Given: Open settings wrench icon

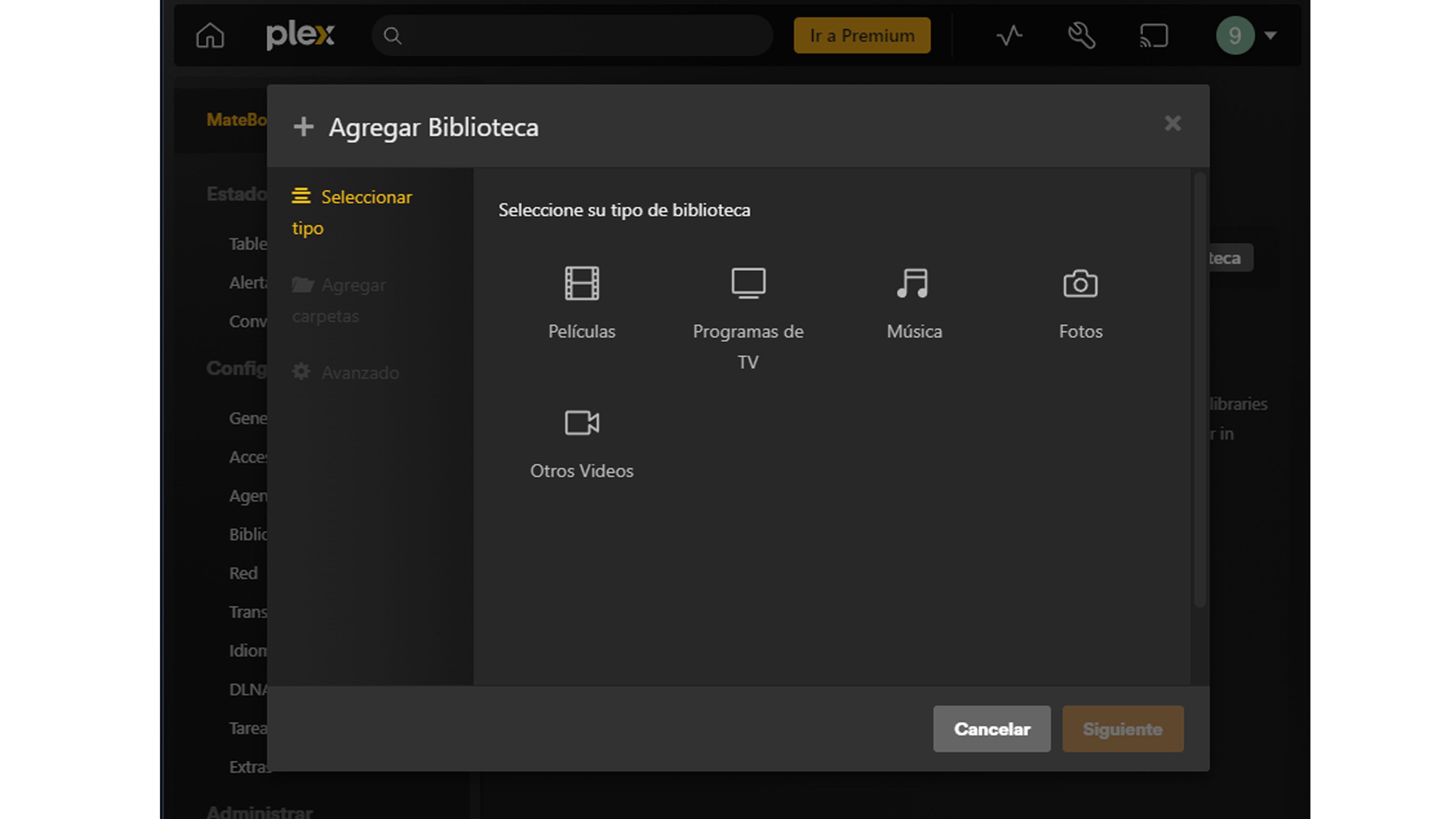Looking at the screenshot, I should click(1081, 36).
